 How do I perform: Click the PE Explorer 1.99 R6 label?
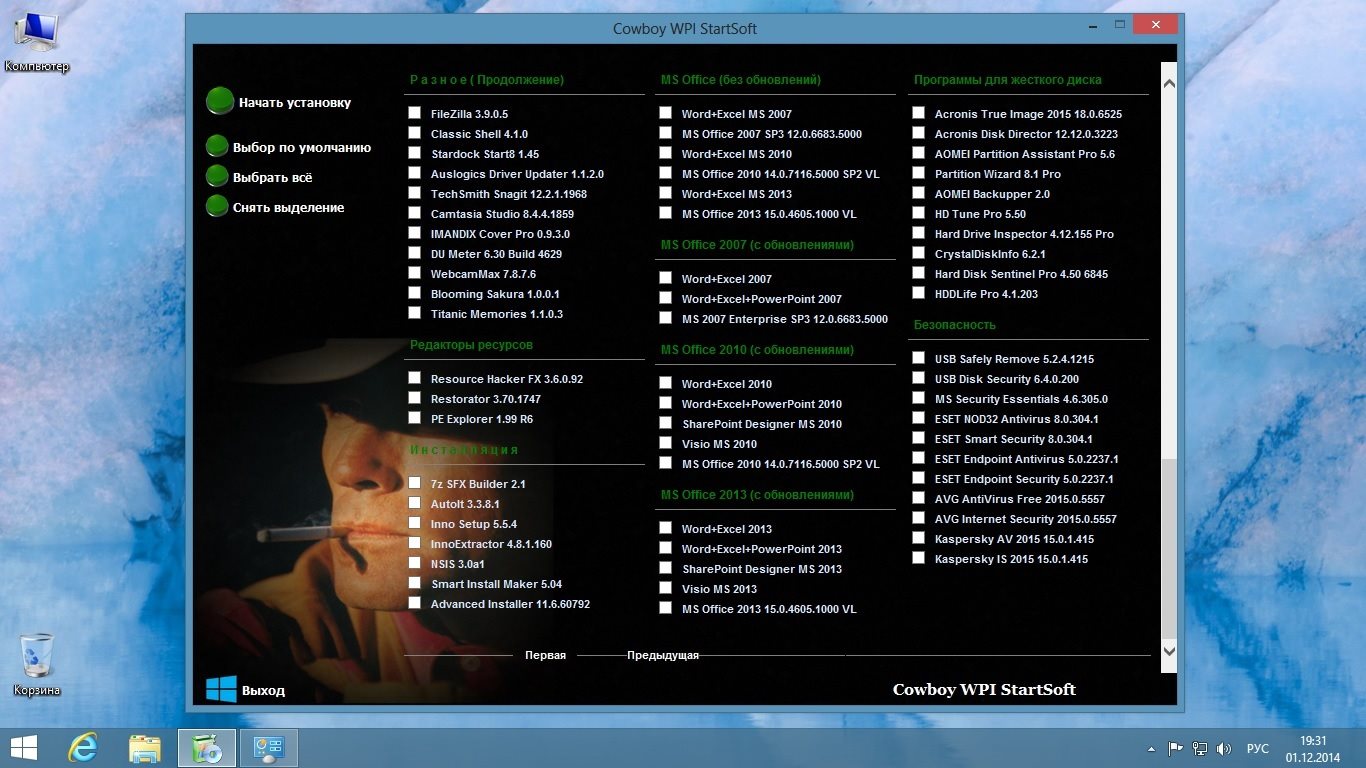pos(482,419)
